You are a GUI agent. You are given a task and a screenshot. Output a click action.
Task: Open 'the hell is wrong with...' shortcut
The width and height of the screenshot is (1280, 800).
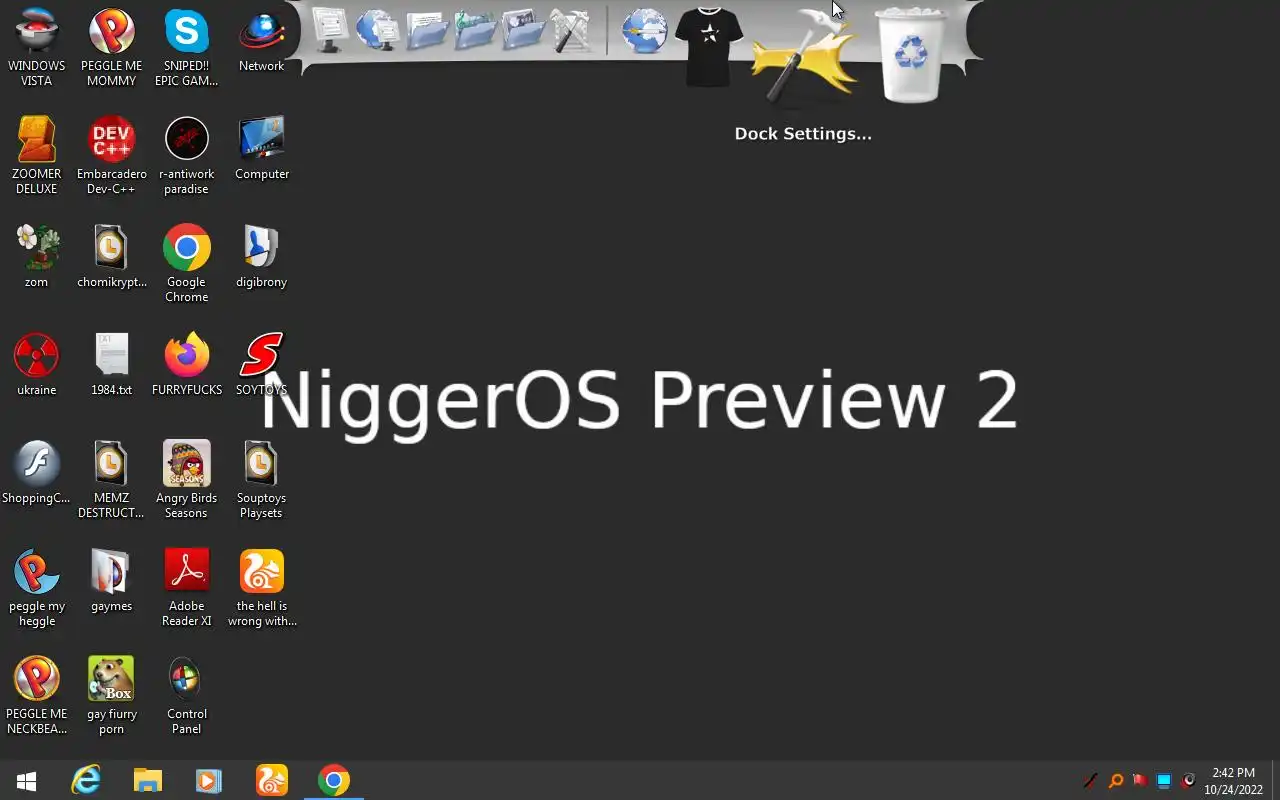(261, 587)
